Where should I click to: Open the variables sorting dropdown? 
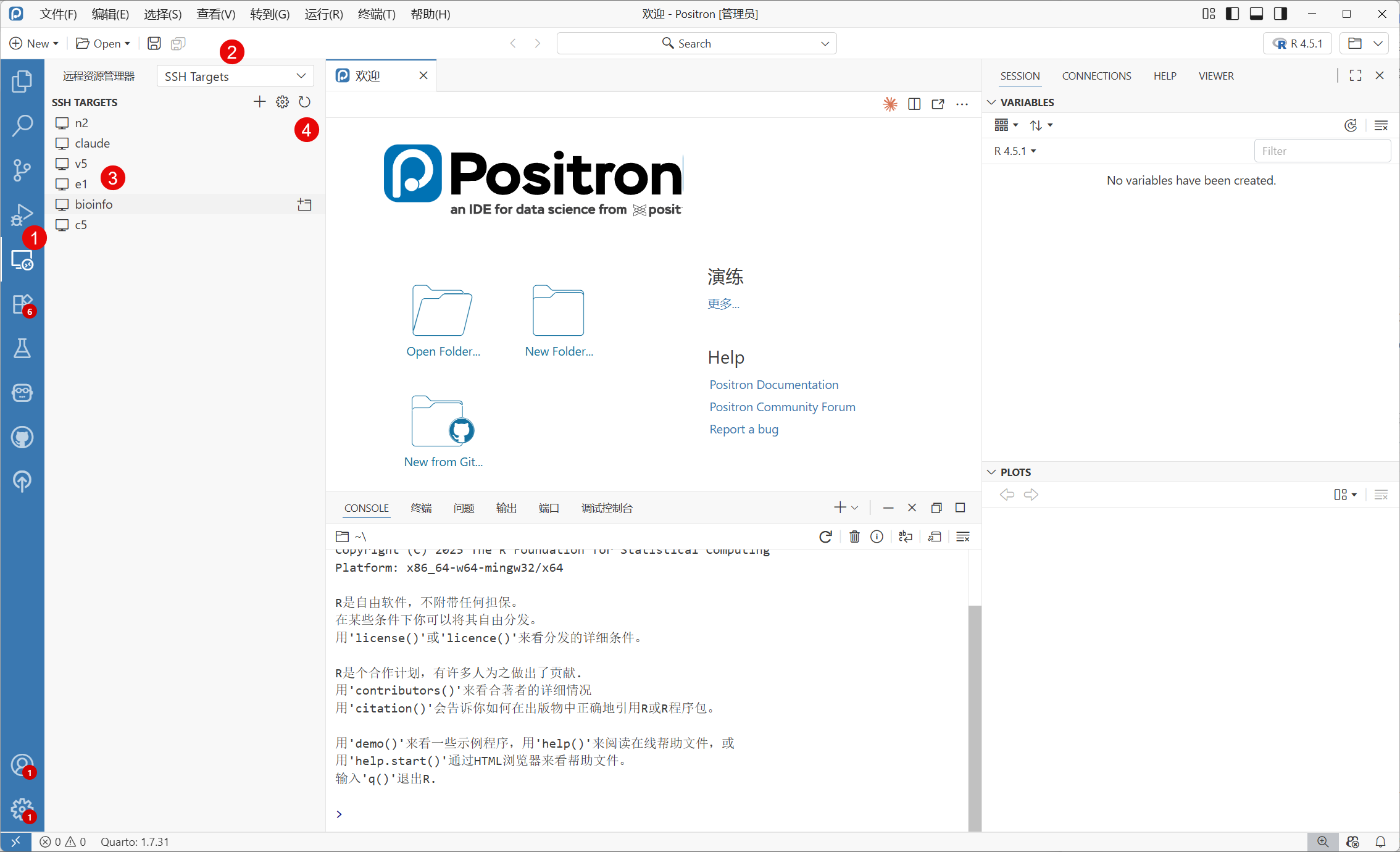pyautogui.click(x=1041, y=125)
